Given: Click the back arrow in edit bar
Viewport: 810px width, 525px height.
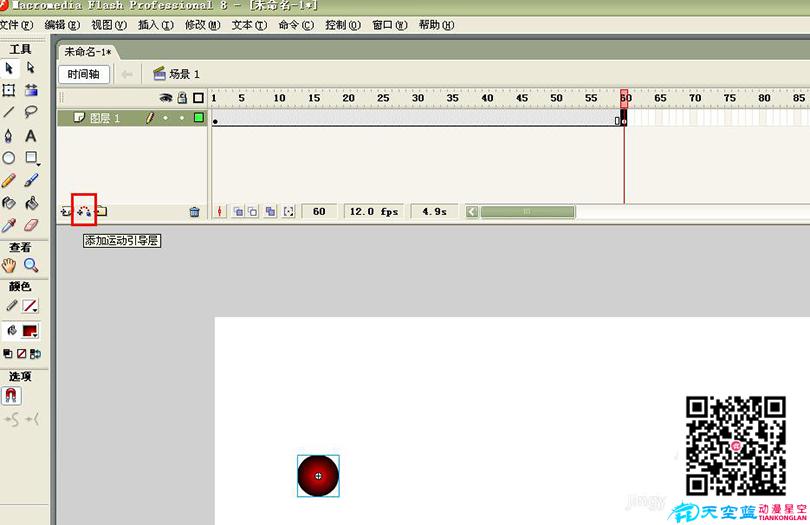Looking at the screenshot, I should [127, 74].
